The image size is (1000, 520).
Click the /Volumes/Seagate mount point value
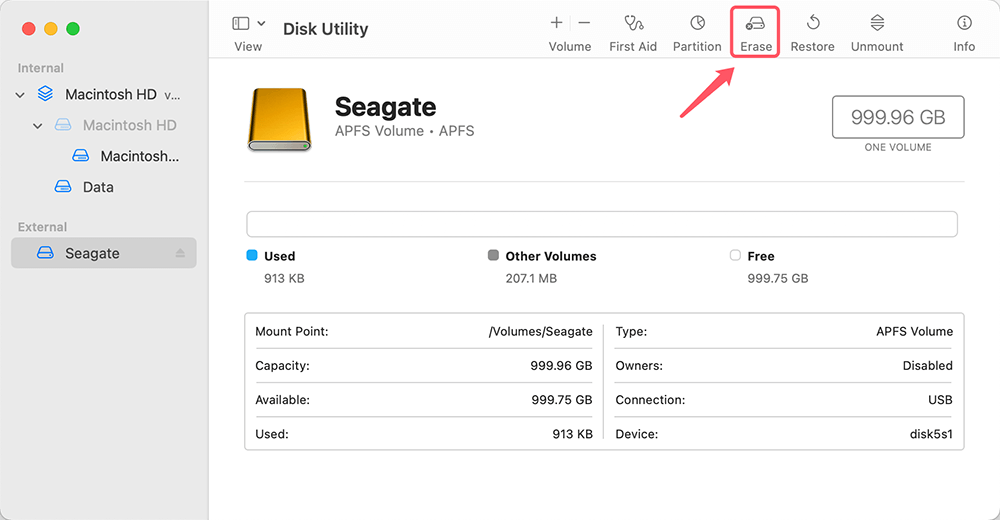[541, 332]
